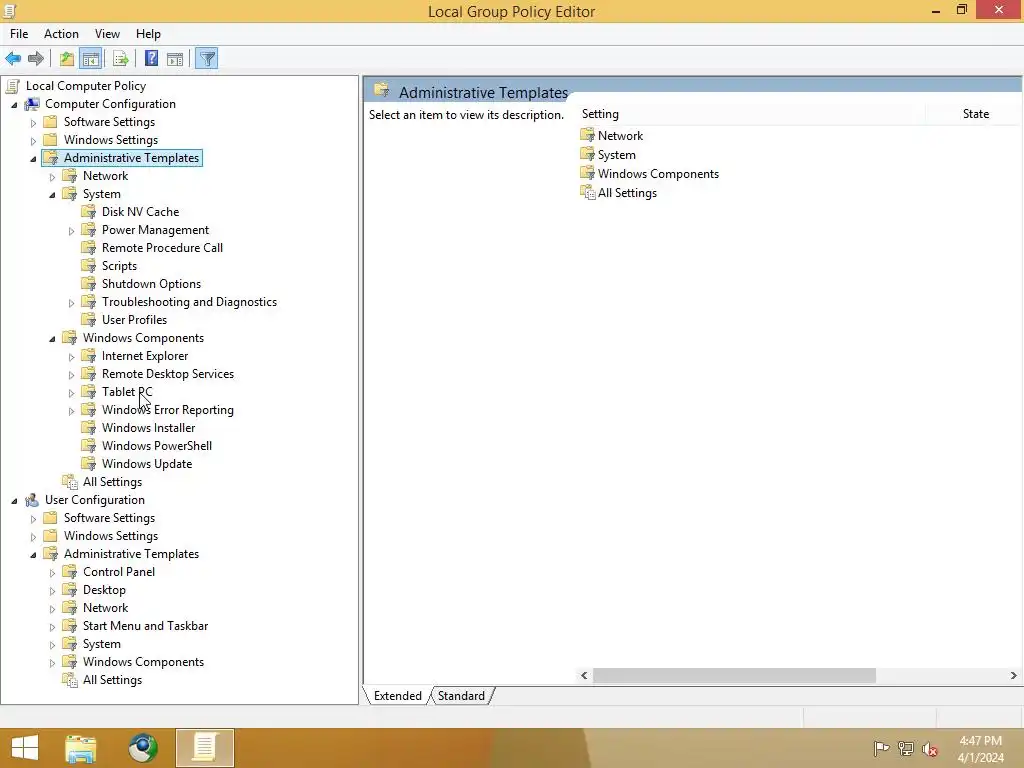Open the Help menu
The height and width of the screenshot is (768, 1024).
click(148, 34)
